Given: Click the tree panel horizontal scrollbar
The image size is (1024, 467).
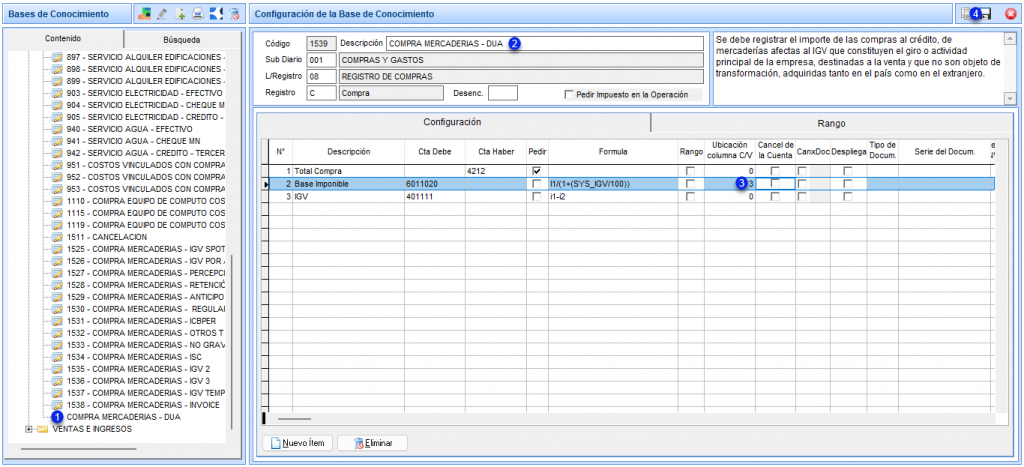Looking at the screenshot, I should 78,449.
